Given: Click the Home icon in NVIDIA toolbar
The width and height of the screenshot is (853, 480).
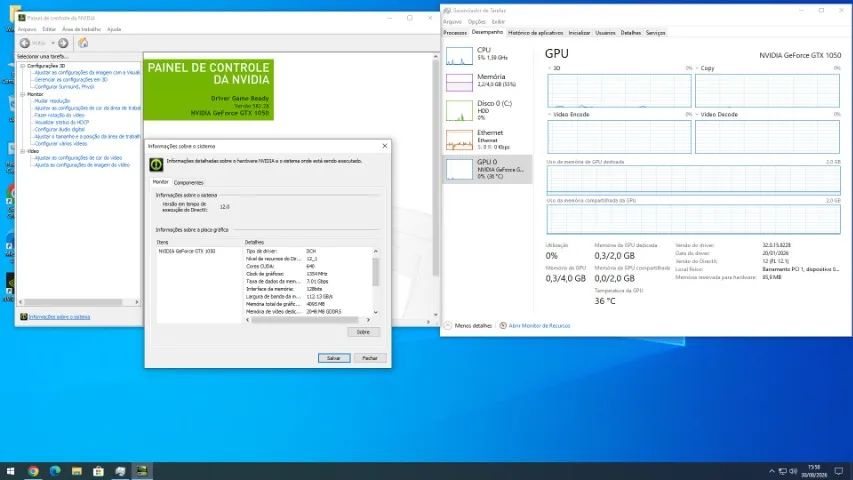Looking at the screenshot, I should click(83, 43).
